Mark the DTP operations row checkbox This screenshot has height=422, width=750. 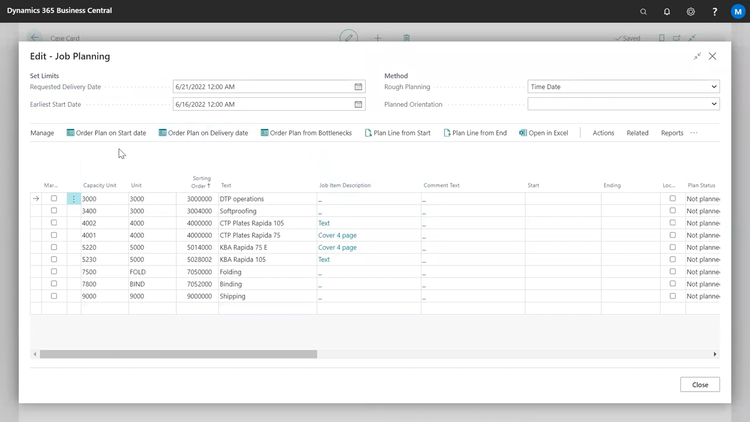tap(54, 199)
